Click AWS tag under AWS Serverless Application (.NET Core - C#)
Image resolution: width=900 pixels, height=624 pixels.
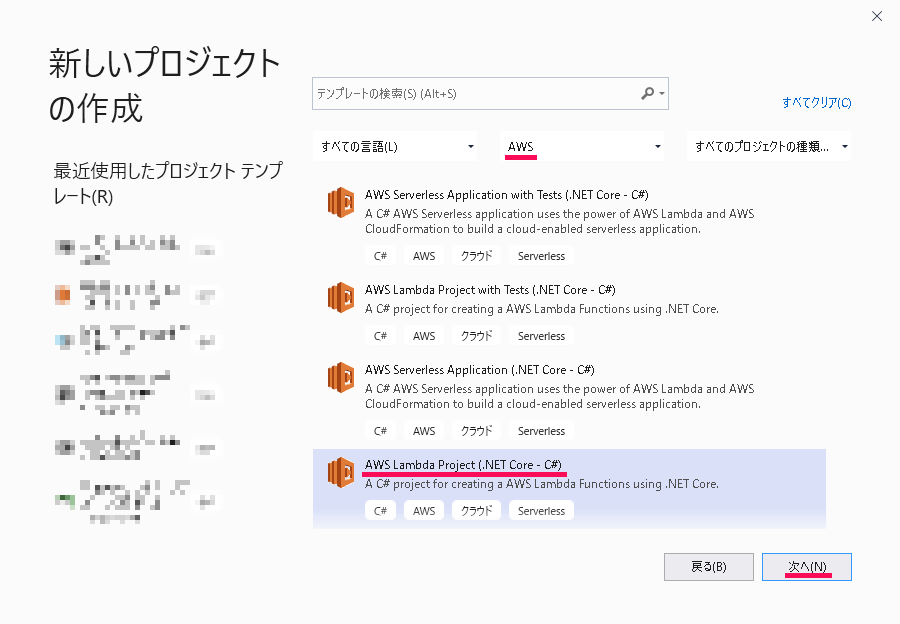point(424,431)
